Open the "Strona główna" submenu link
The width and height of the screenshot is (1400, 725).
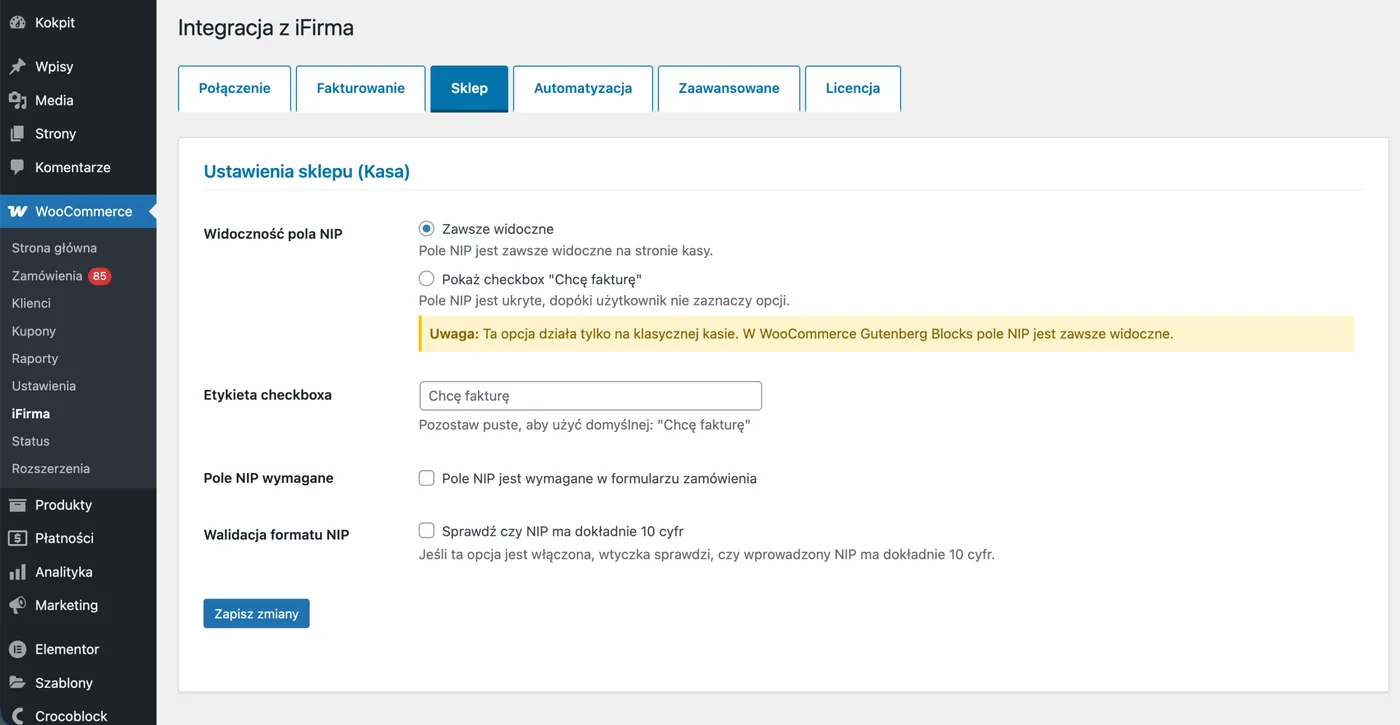tap(54, 248)
